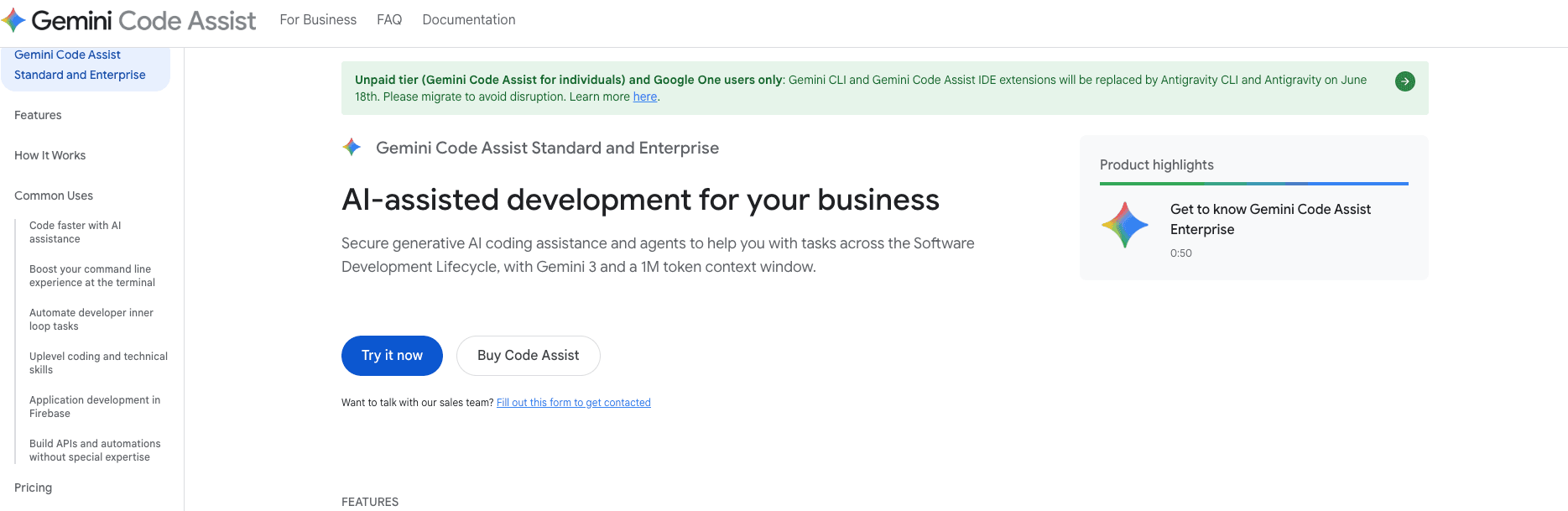This screenshot has width=1568, height=511.
Task: Select Code faster with AI assistance
Action: (76, 232)
